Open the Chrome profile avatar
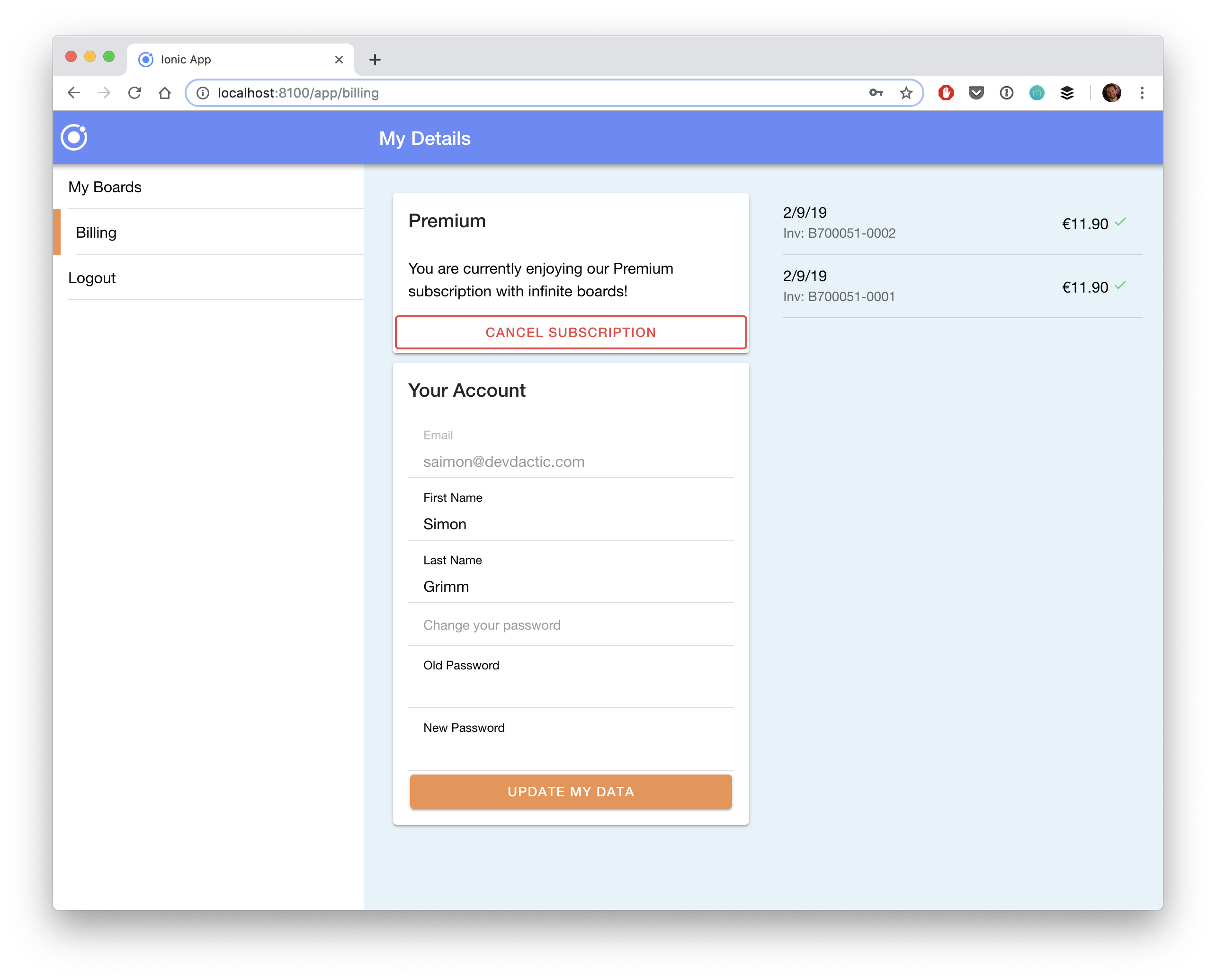 pyautogui.click(x=1111, y=93)
